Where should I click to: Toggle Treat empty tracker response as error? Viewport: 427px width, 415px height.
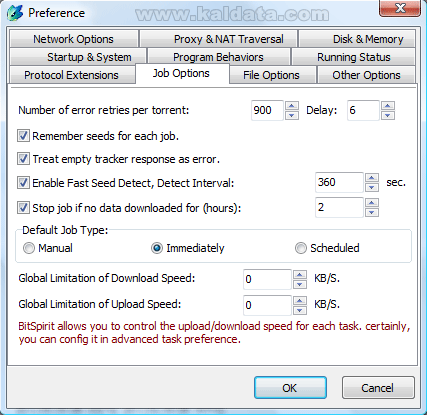23,159
